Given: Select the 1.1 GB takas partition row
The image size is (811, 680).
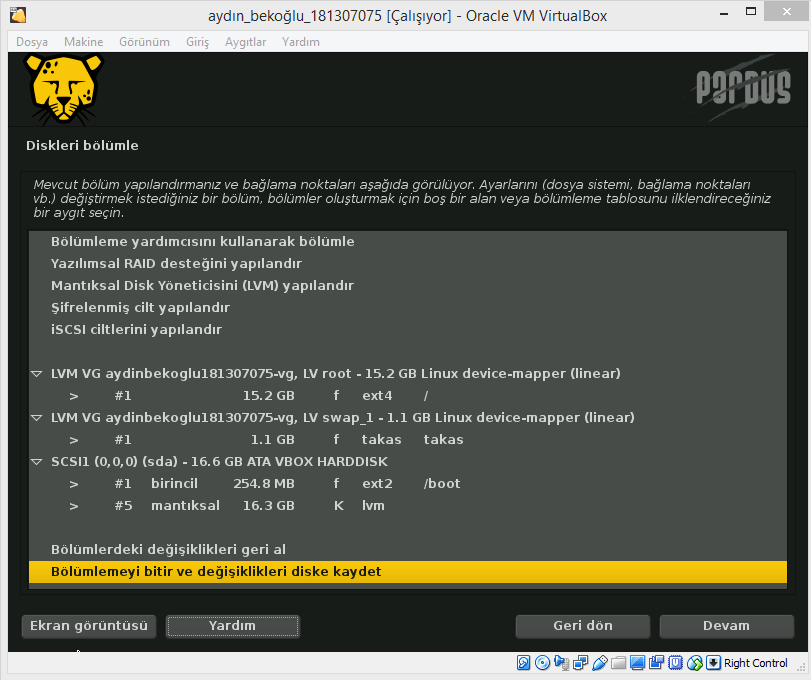Looking at the screenshot, I should click(x=408, y=440).
